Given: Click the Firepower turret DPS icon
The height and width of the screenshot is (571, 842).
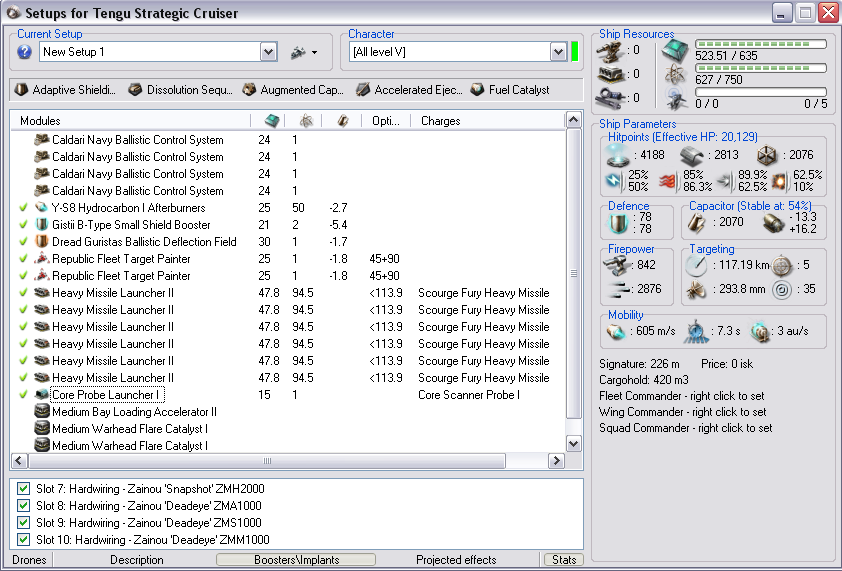Looking at the screenshot, I should pyautogui.click(x=615, y=265).
